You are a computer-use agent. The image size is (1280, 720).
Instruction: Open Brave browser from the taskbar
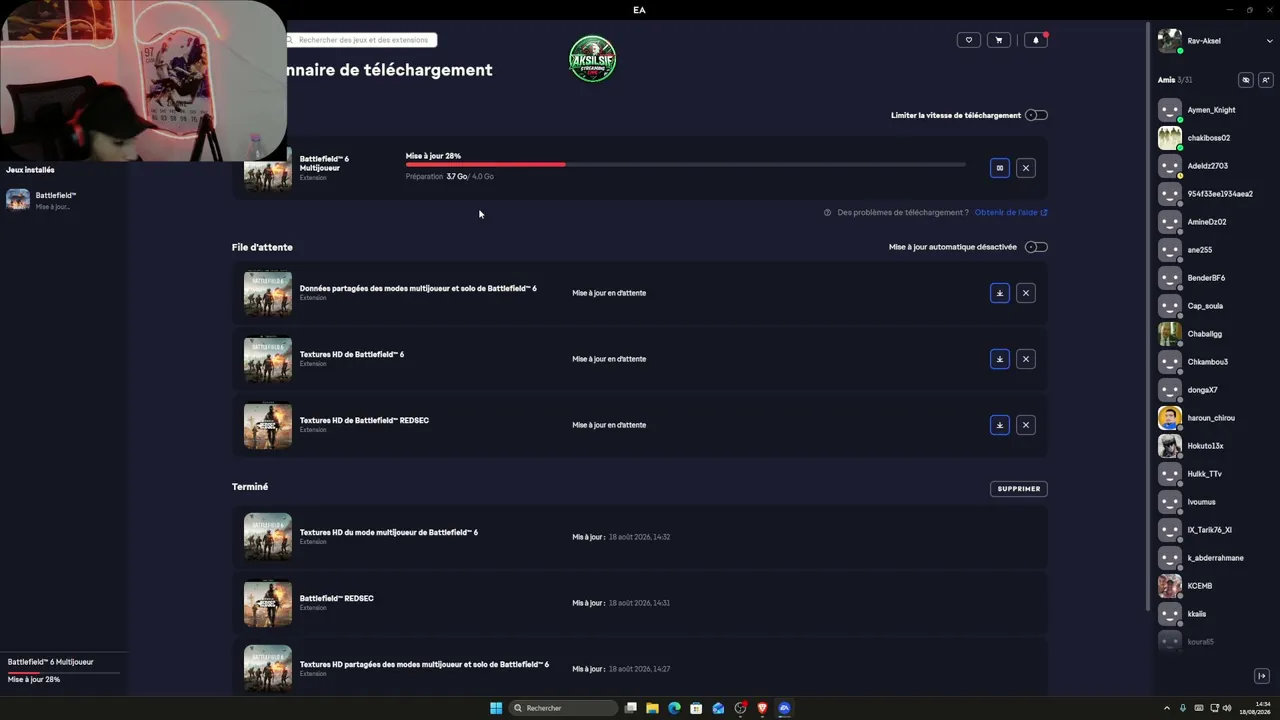(762, 708)
